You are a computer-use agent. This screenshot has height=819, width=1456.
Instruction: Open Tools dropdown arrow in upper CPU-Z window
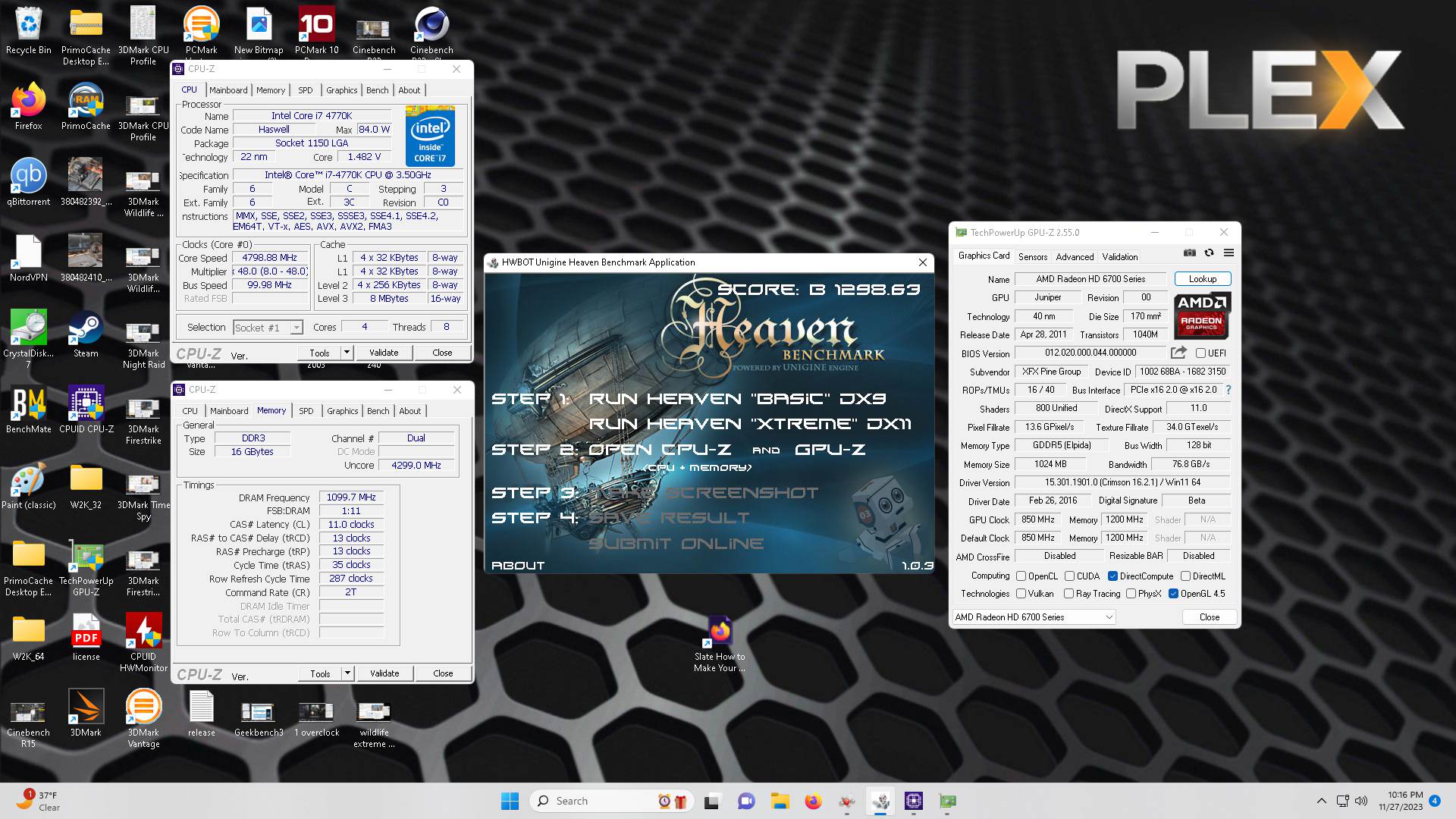pos(347,353)
